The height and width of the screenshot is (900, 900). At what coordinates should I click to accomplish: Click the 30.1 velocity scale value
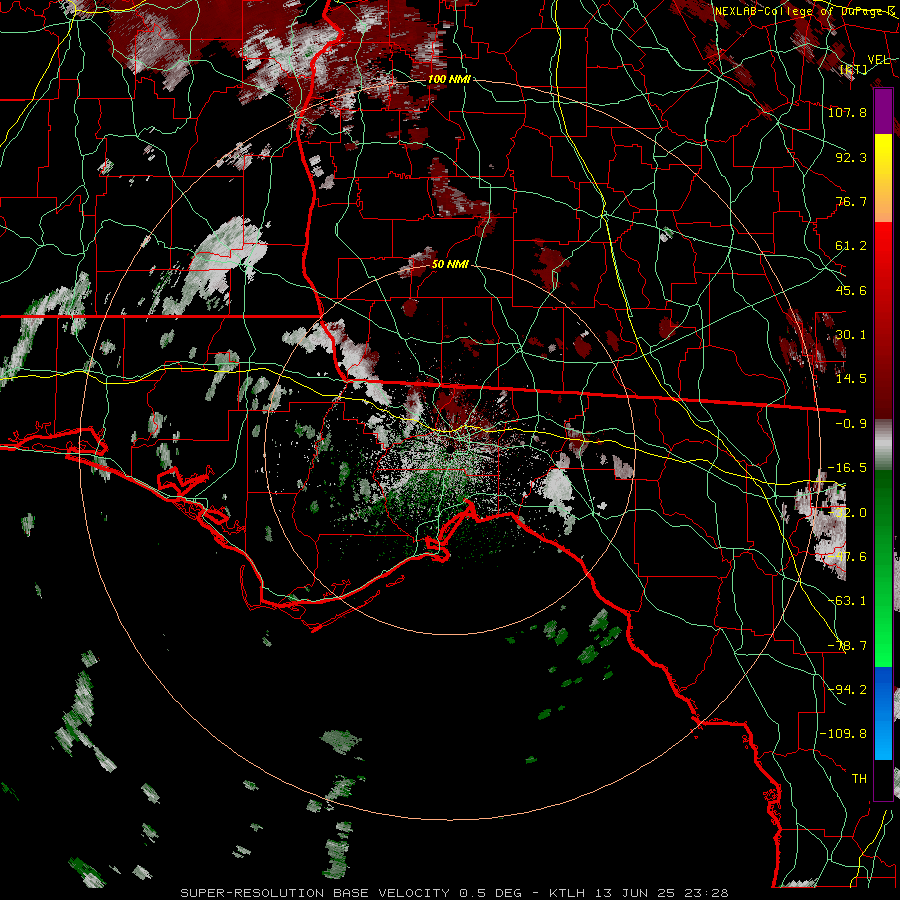(x=851, y=335)
